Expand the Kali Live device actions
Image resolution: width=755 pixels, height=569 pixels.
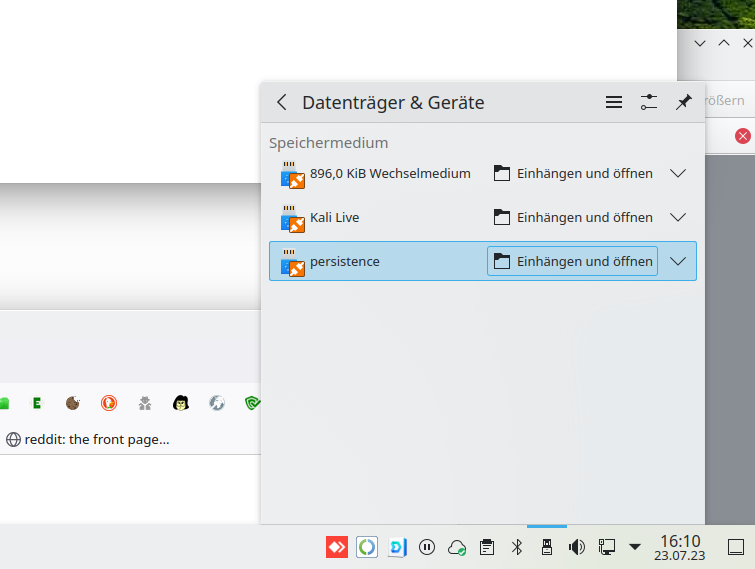coord(678,217)
